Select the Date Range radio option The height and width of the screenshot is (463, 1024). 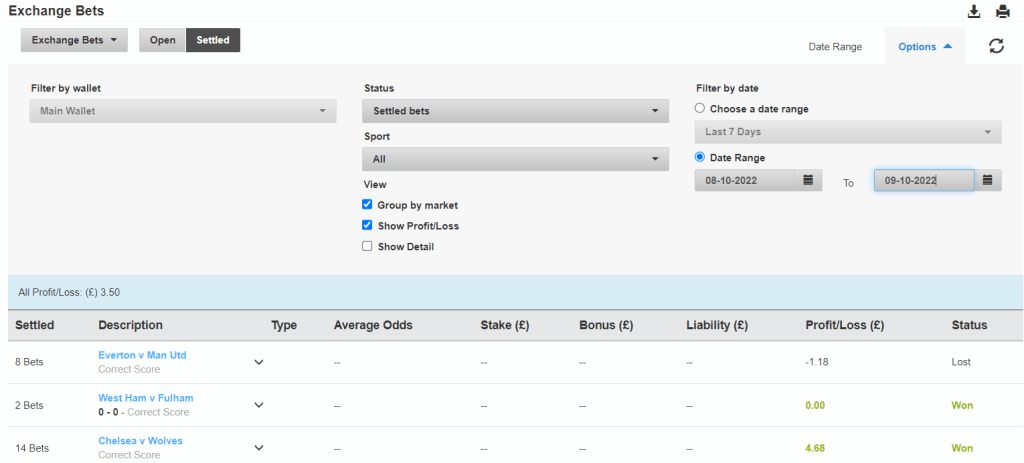pyautogui.click(x=700, y=158)
